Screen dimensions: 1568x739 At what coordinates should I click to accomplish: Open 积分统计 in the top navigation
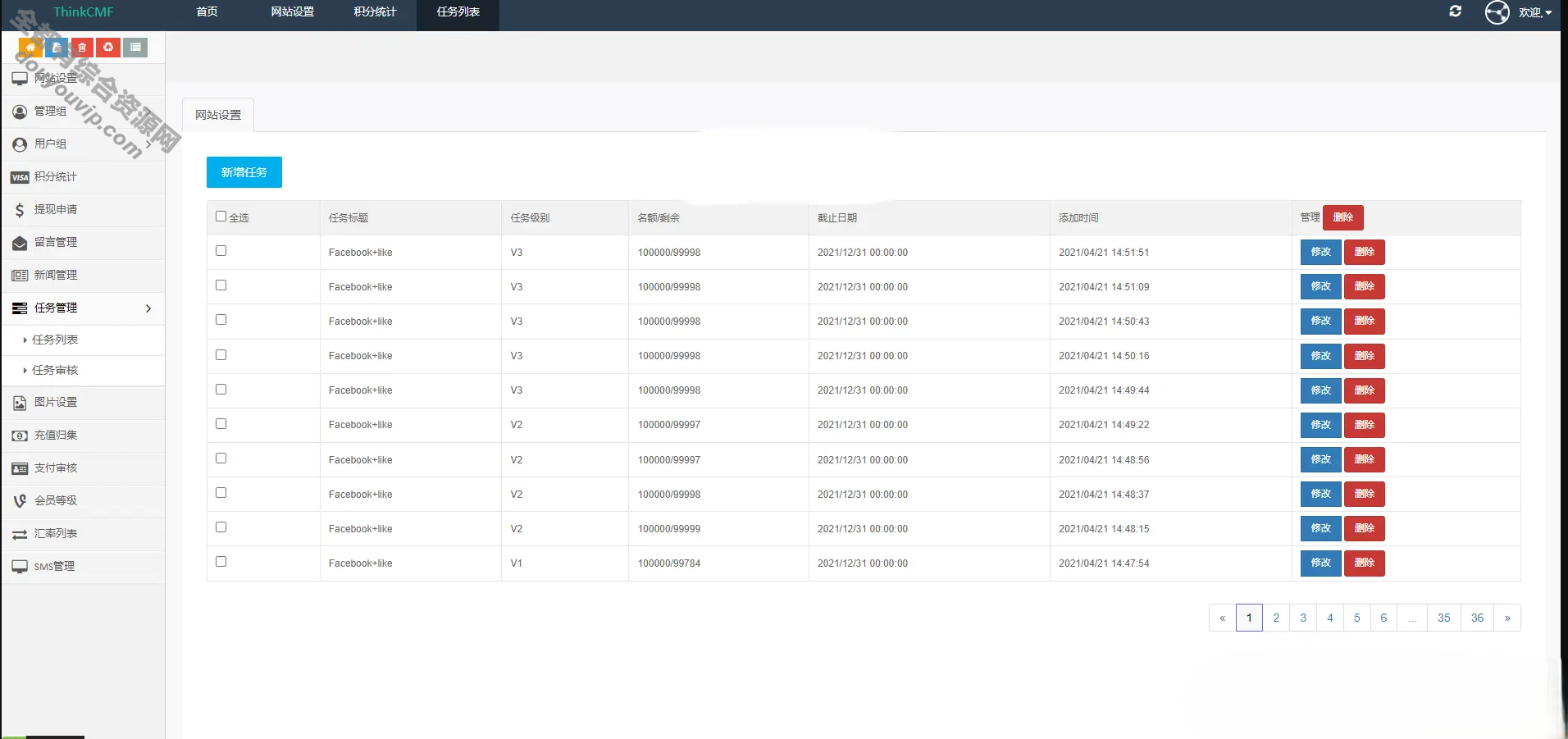(x=375, y=11)
